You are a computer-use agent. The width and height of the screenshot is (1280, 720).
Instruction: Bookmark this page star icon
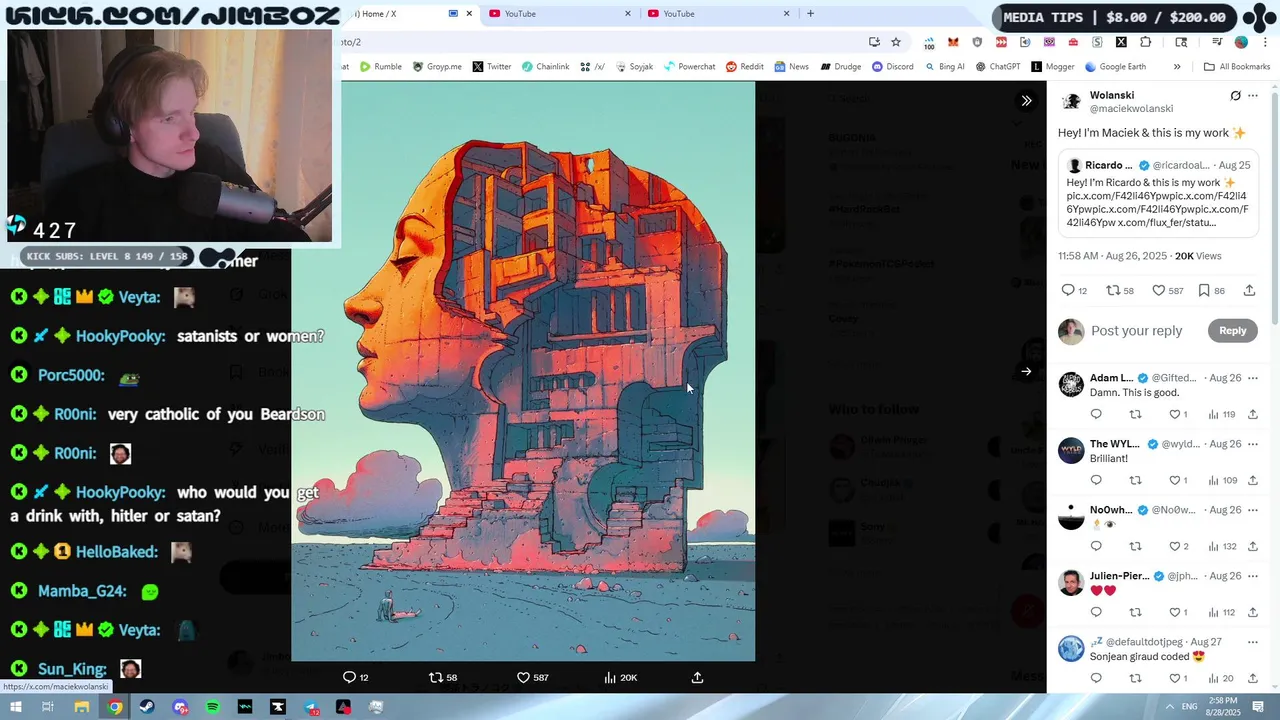tap(896, 42)
